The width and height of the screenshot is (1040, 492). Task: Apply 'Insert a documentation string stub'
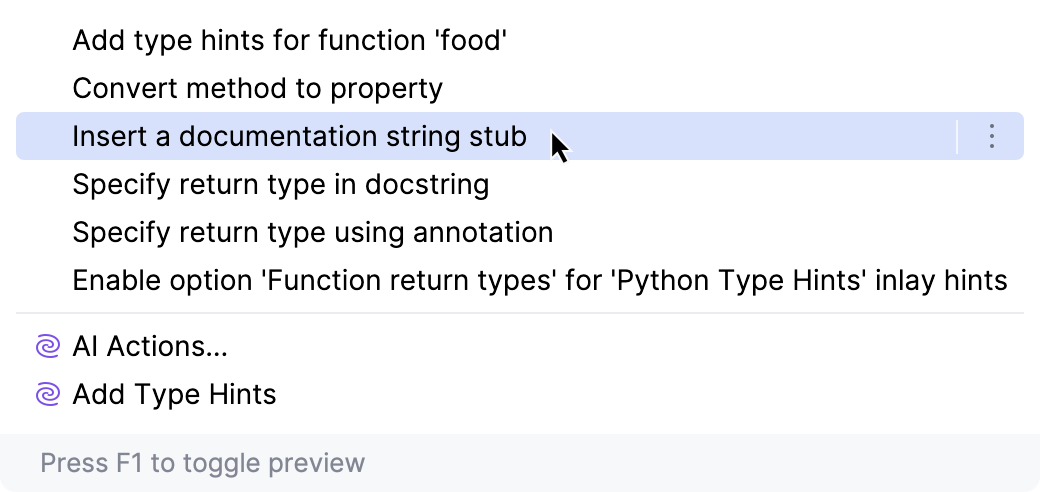click(x=299, y=136)
